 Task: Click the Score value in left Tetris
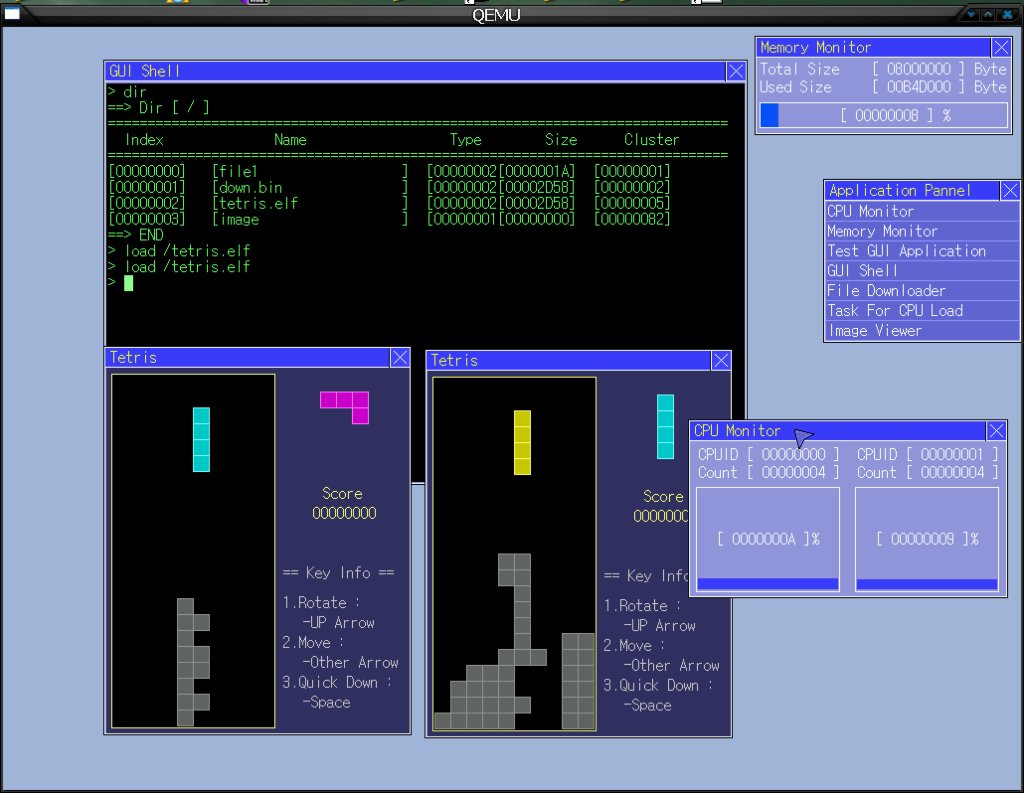(344, 513)
